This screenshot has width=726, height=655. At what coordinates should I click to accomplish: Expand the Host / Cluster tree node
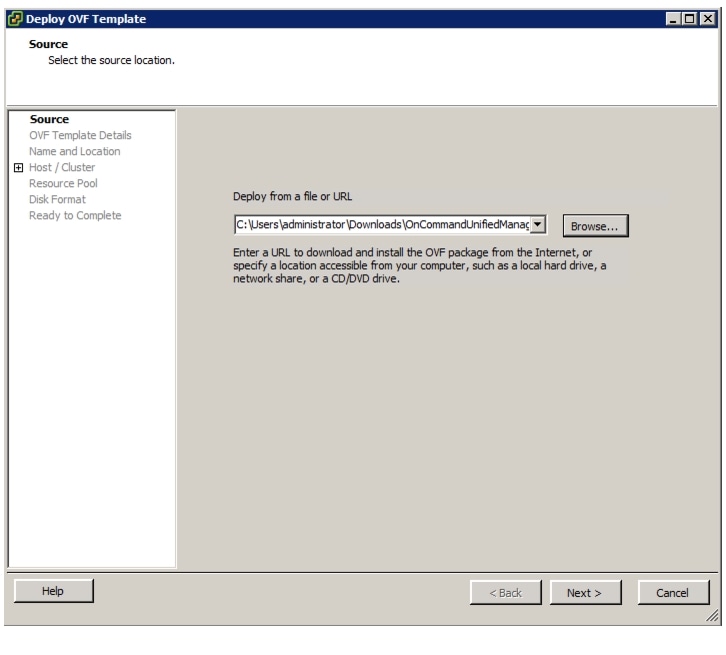[19, 168]
